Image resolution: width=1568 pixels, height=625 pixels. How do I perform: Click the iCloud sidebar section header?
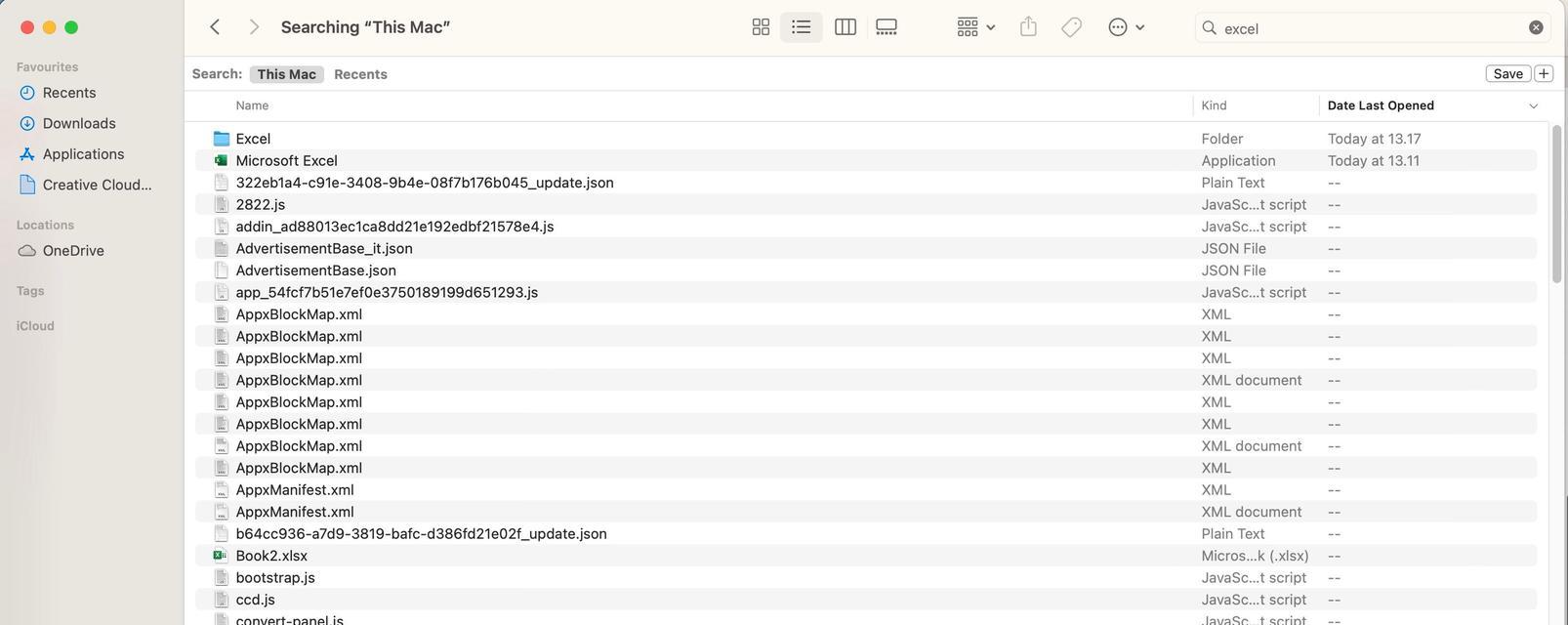[x=35, y=326]
